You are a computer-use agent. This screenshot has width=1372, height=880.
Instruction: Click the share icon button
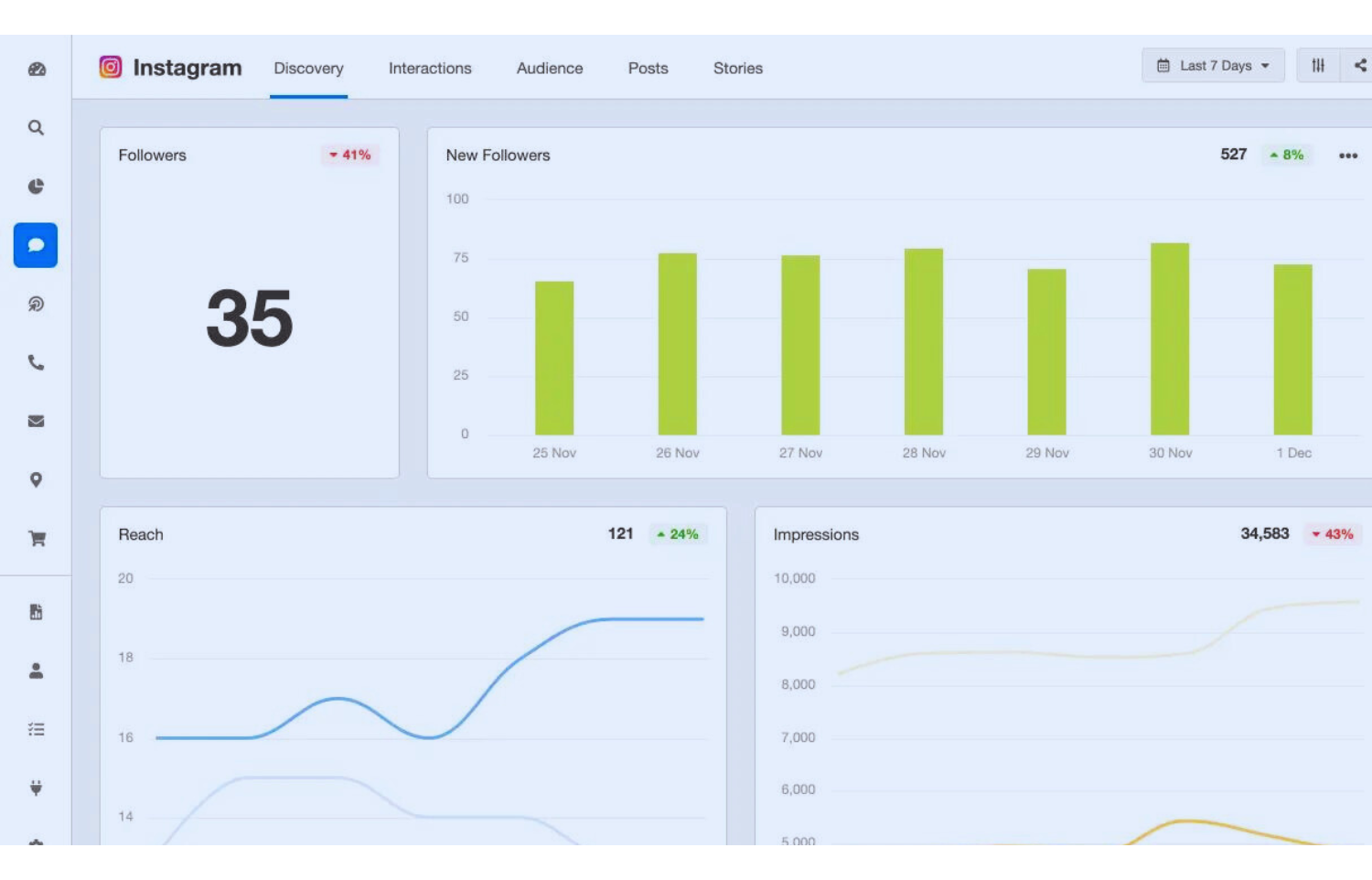pos(1359,66)
